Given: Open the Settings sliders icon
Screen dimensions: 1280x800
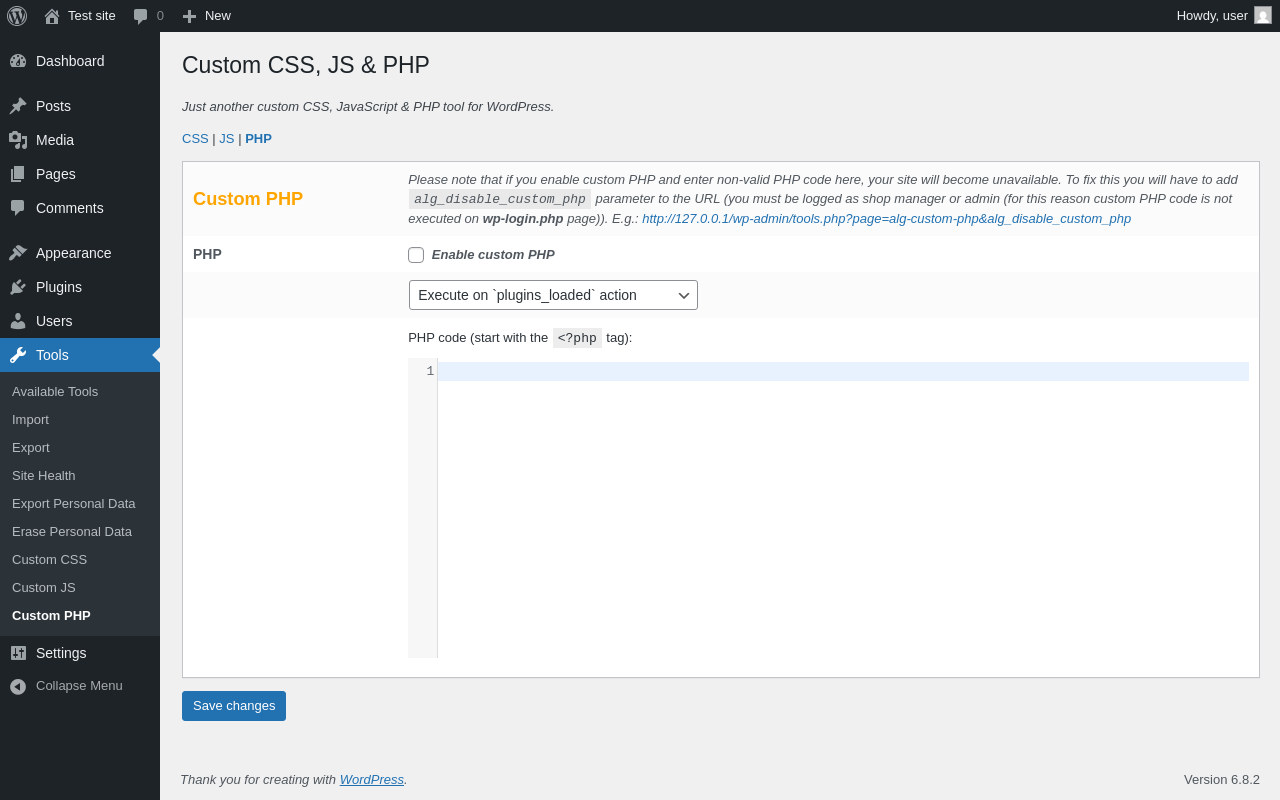Looking at the screenshot, I should tap(18, 653).
